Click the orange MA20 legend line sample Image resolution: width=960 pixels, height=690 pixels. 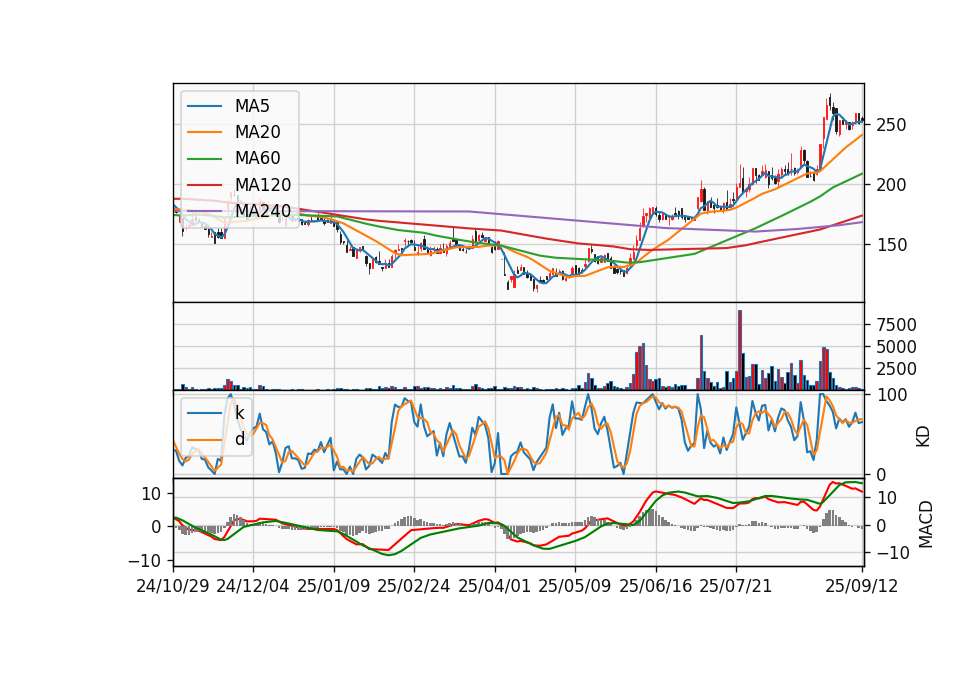click(x=204, y=132)
